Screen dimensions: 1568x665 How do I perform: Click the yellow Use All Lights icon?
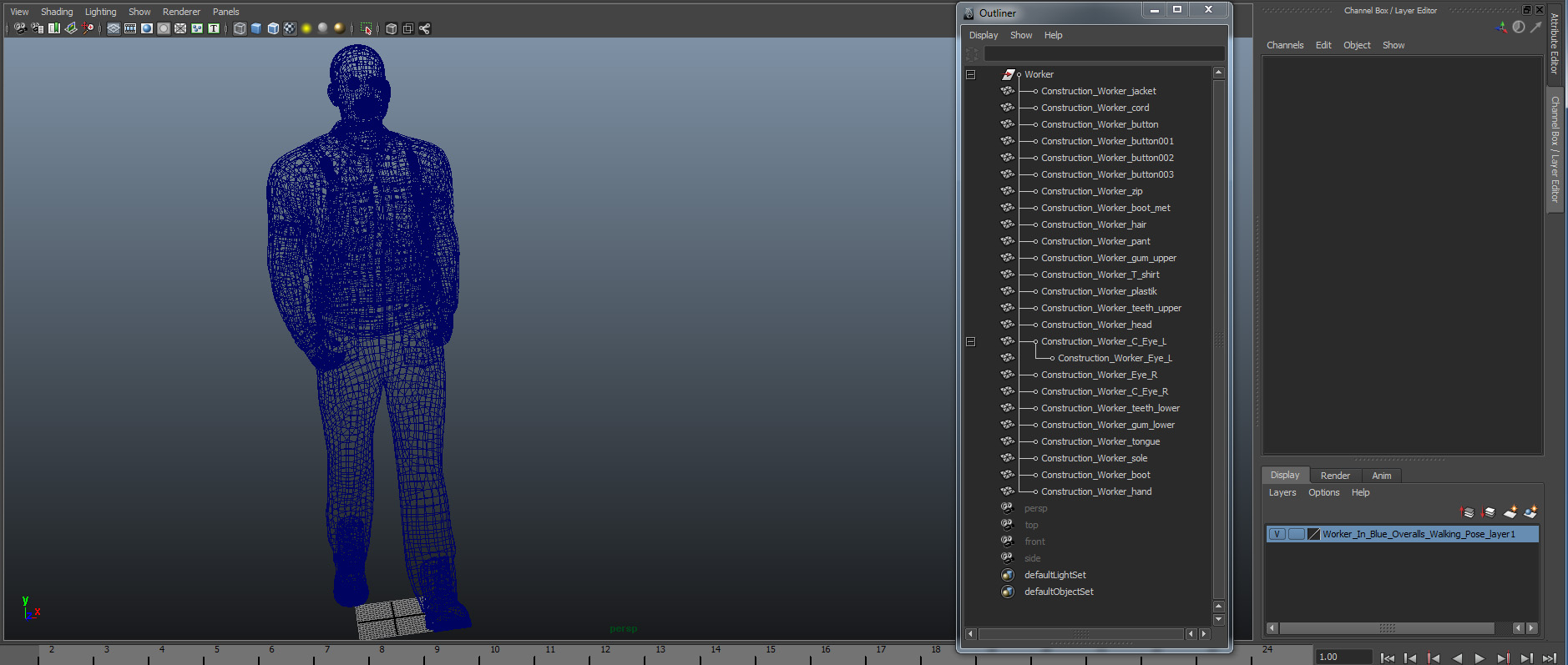tap(306, 28)
